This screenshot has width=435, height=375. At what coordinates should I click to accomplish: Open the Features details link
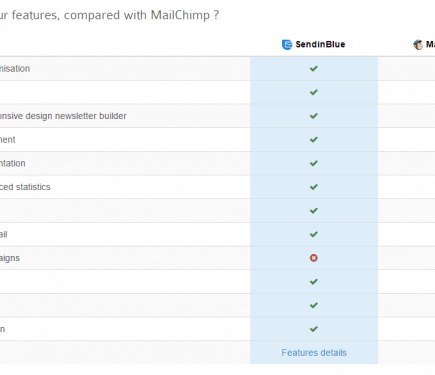pyautogui.click(x=314, y=353)
